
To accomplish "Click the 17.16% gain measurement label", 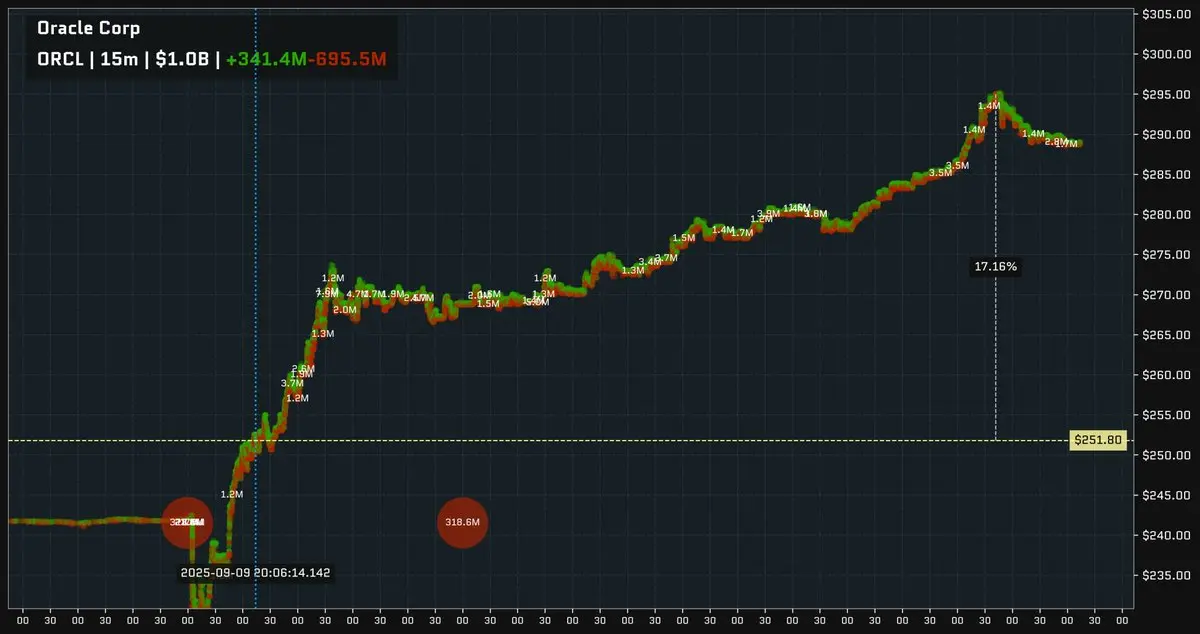I will point(996,267).
